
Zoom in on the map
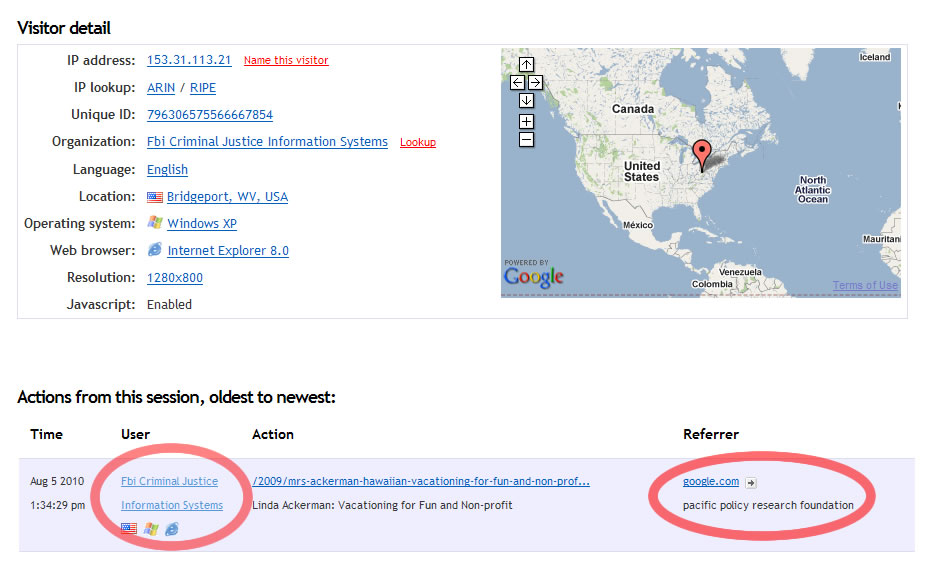(526, 122)
